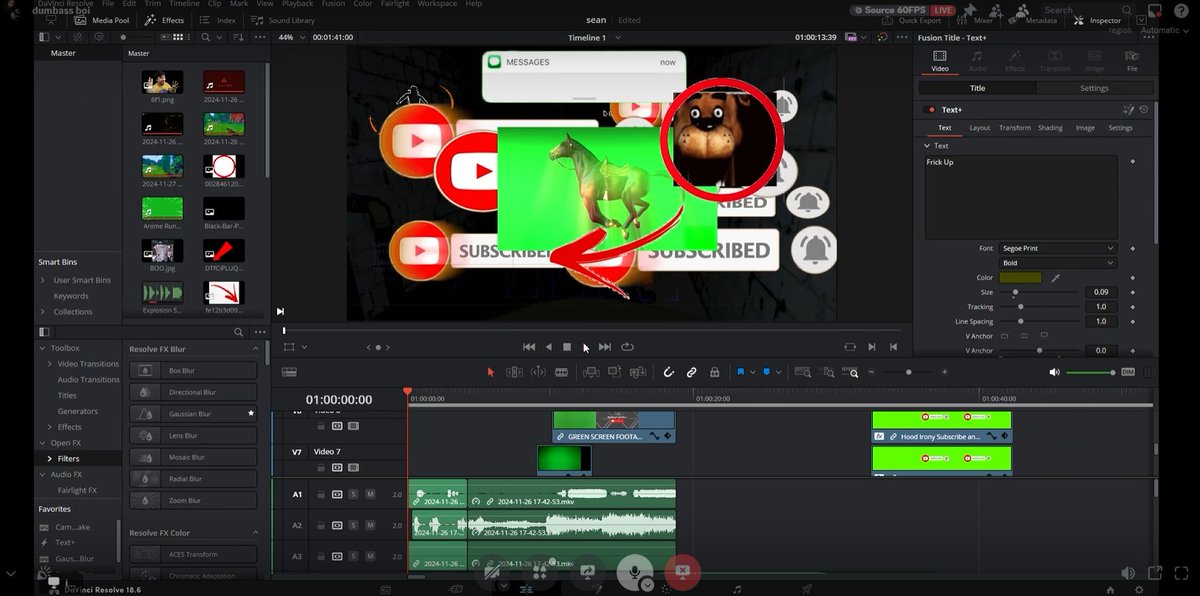Click the linked clips chain icon
Screen dimensions: 1200x596
click(691, 371)
